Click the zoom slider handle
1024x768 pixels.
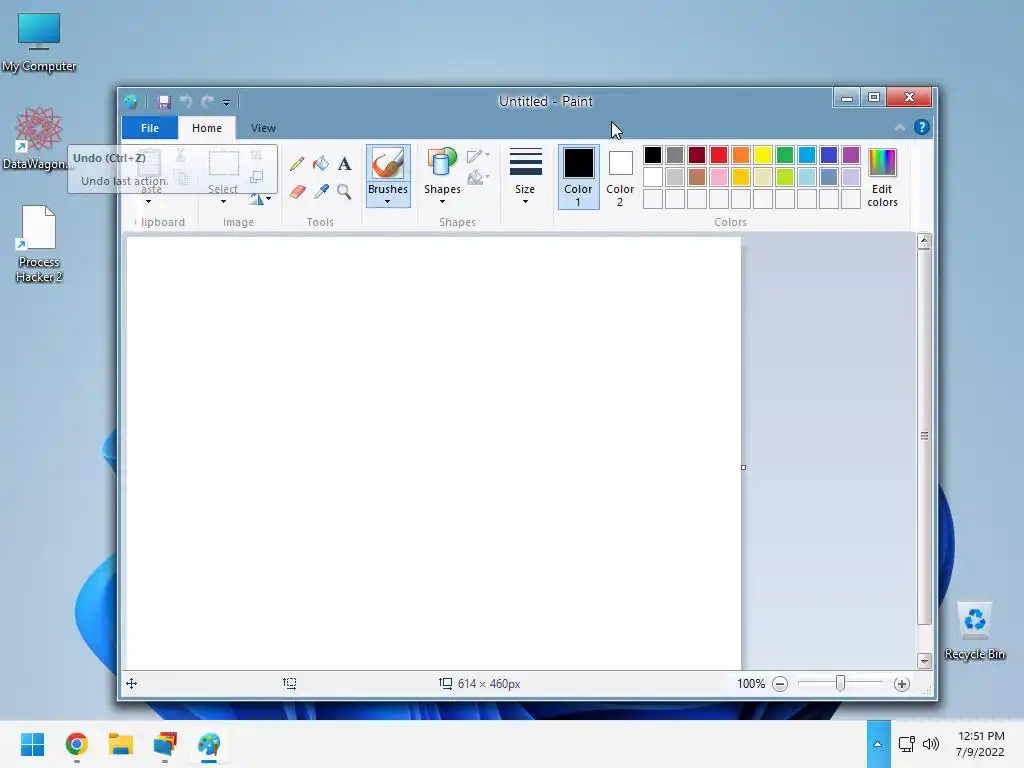click(840, 683)
